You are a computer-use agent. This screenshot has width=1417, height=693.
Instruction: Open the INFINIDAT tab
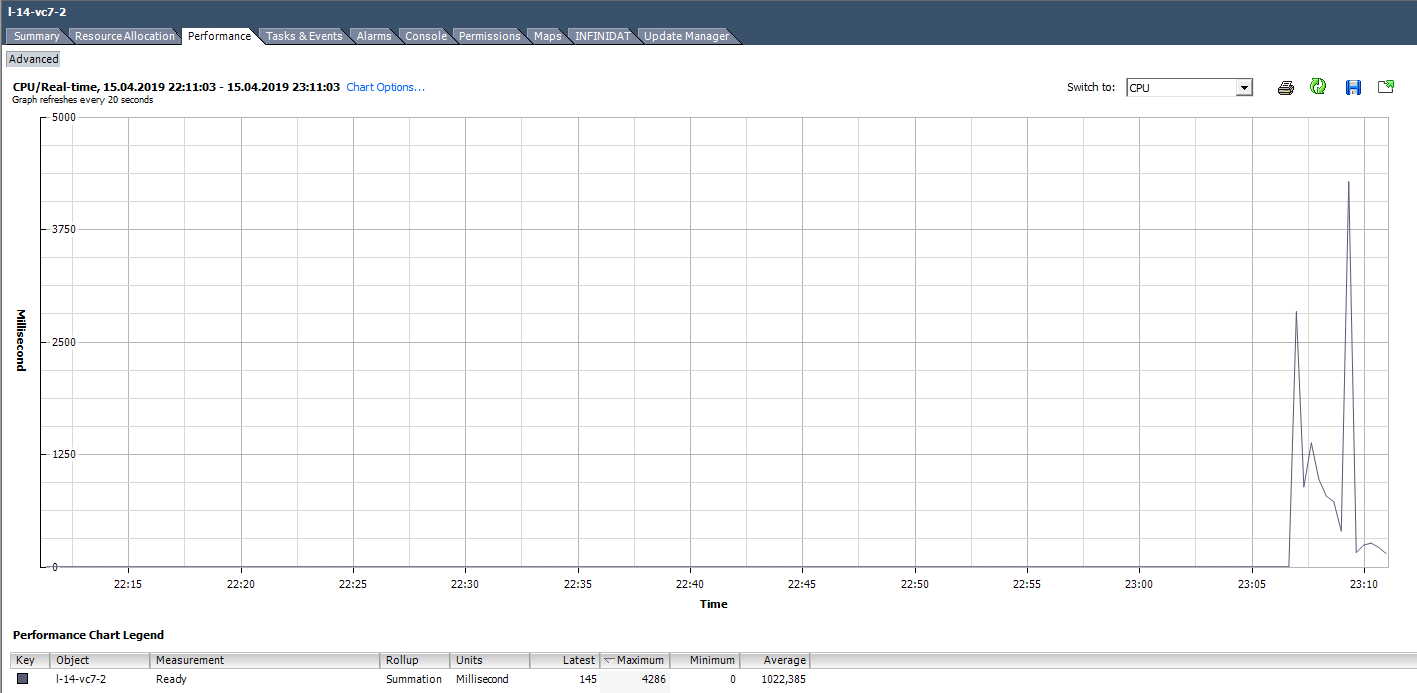(x=601, y=35)
